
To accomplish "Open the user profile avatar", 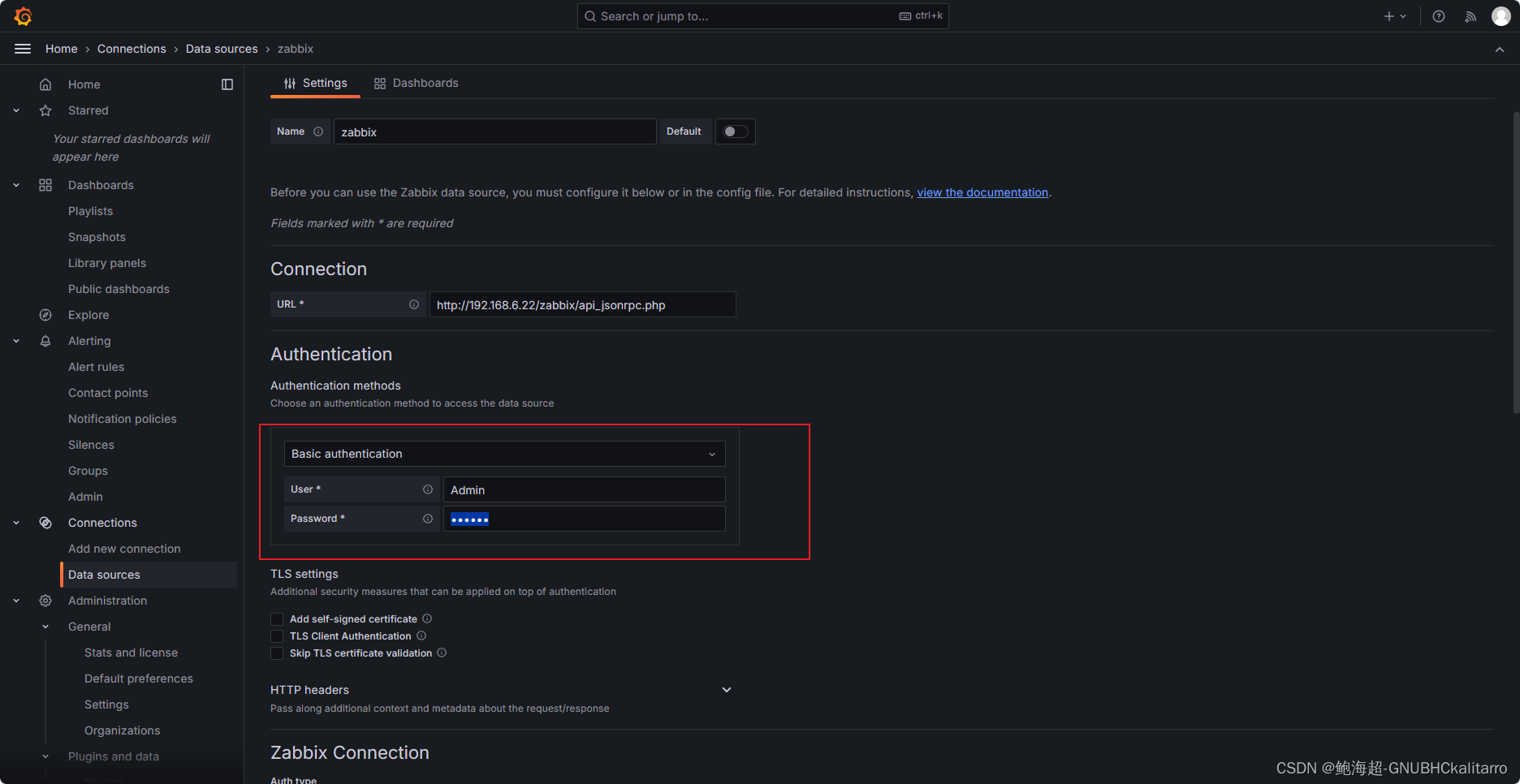I will pos(1501,16).
